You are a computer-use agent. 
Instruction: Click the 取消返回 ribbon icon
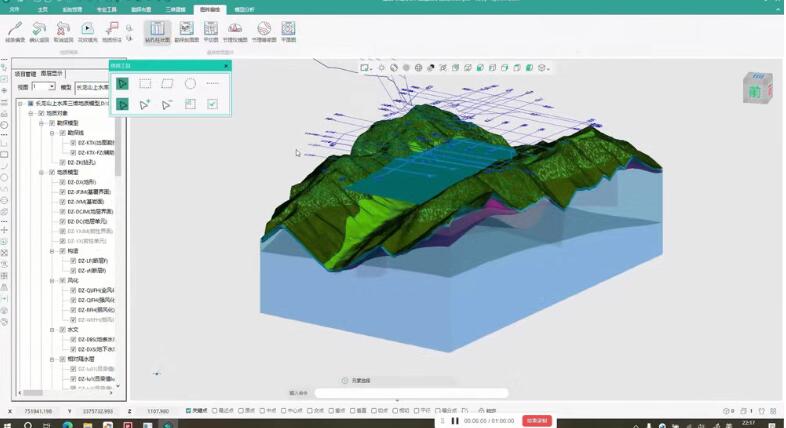click(63, 31)
